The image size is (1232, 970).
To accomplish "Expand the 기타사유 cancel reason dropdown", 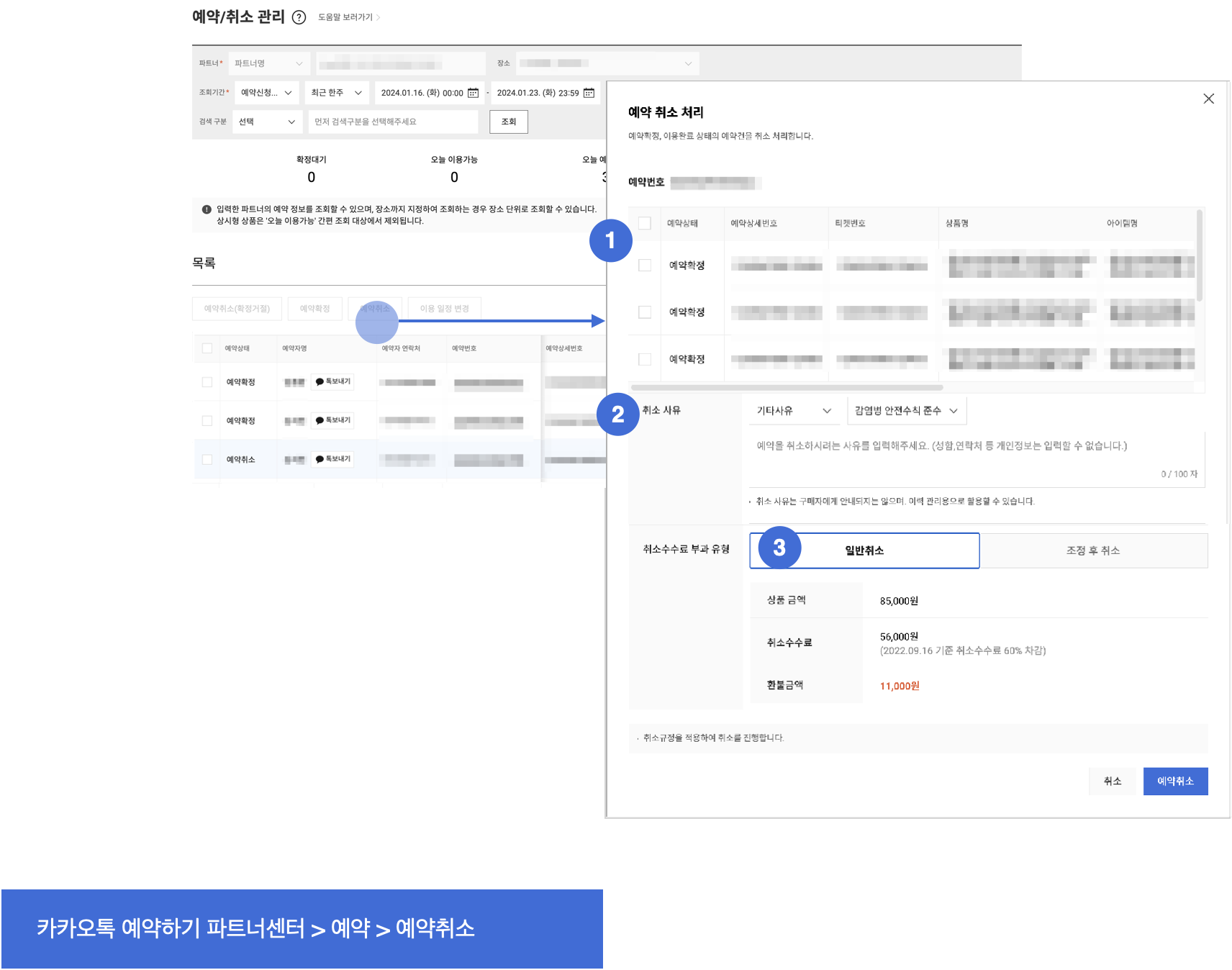I will click(793, 411).
